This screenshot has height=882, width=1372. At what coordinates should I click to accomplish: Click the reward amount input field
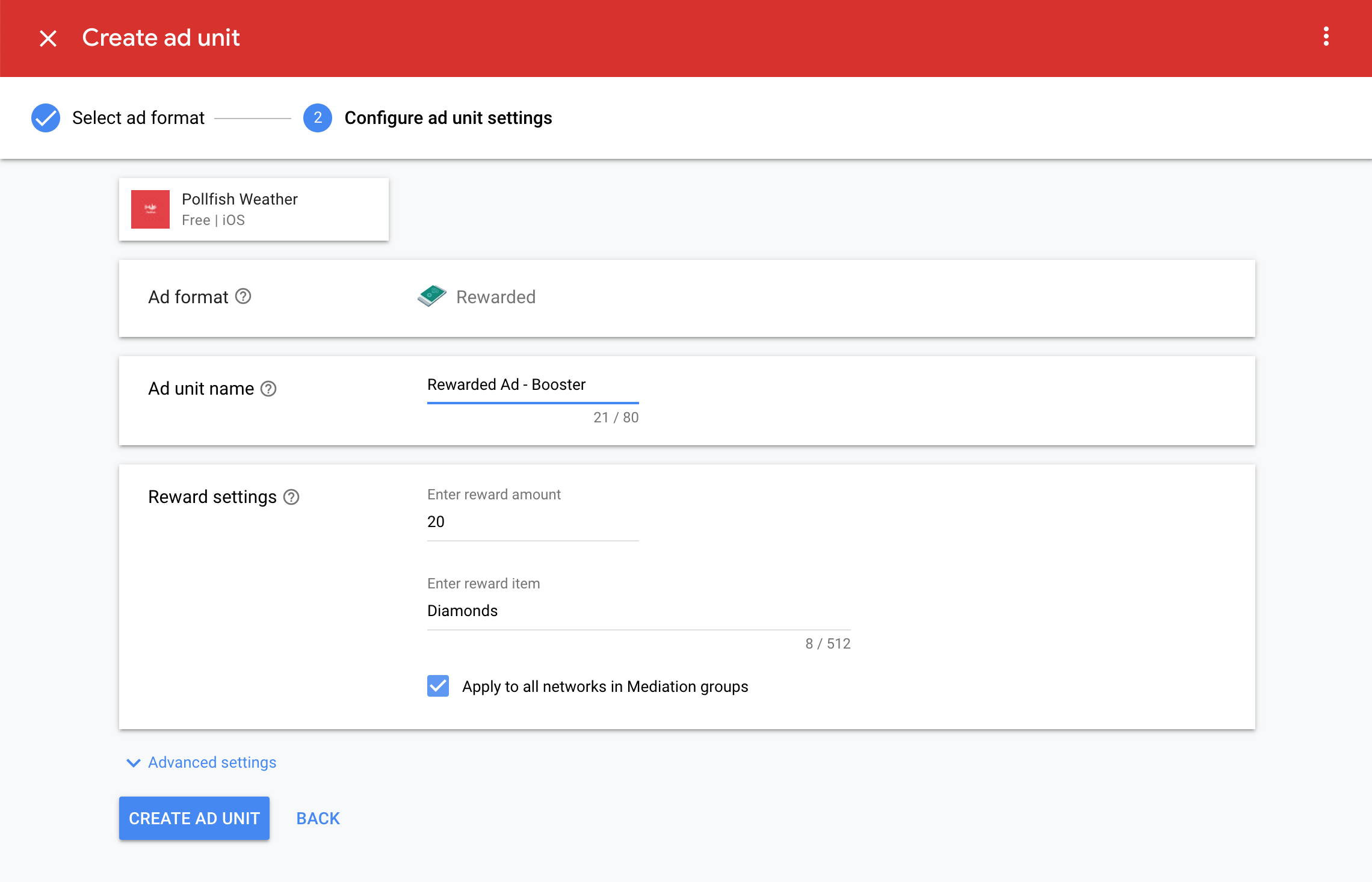pyautogui.click(x=533, y=522)
